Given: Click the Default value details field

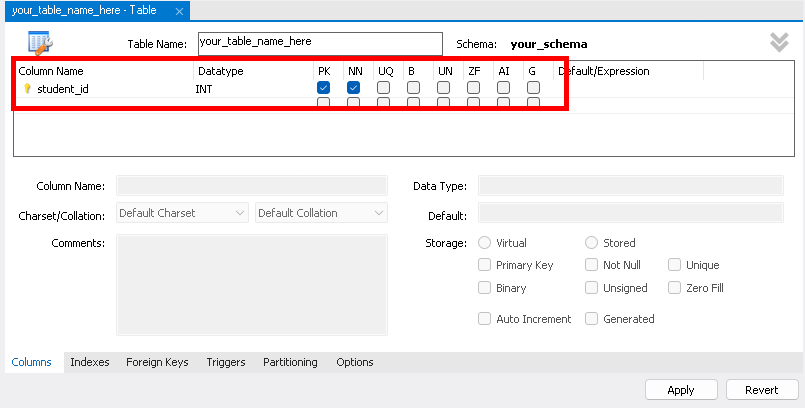Looking at the screenshot, I should (x=631, y=212).
